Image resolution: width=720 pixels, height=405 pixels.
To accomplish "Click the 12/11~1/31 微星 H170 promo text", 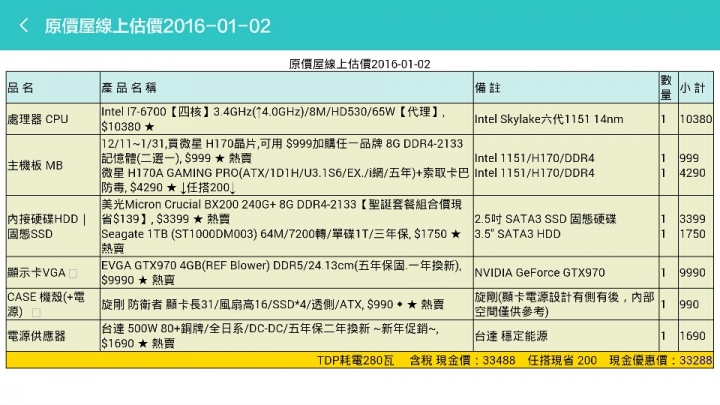I will point(282,151).
